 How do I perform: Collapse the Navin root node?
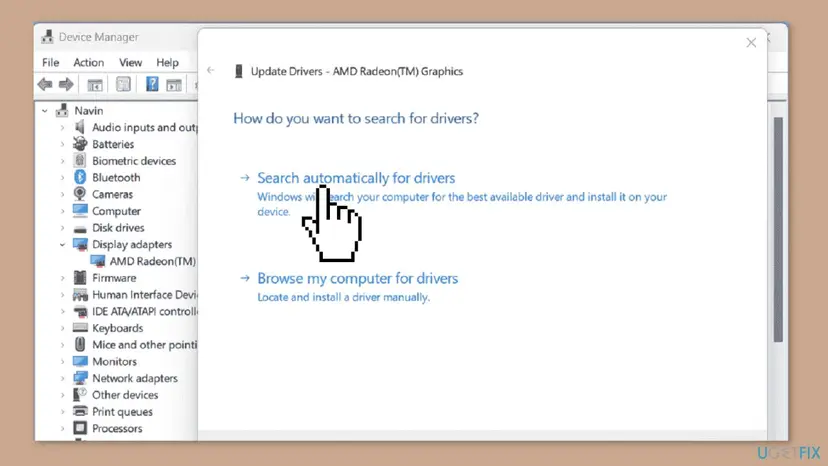(45, 110)
